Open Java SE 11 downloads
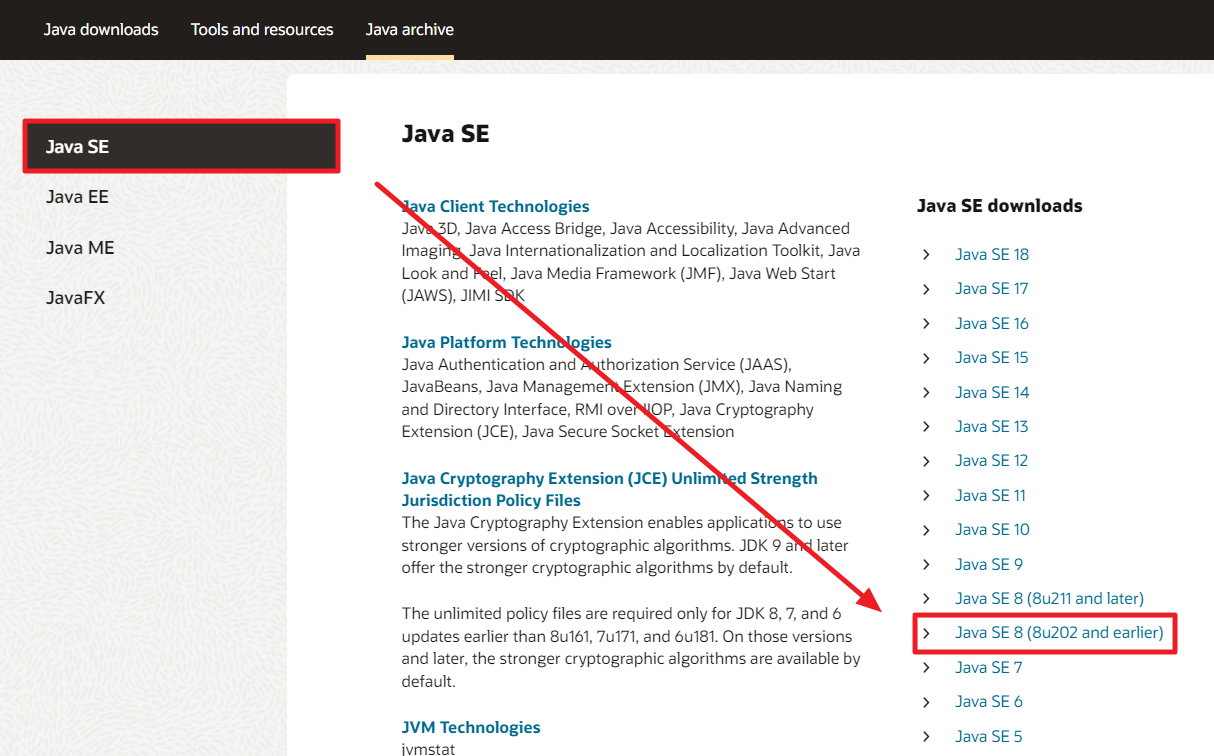1214x756 pixels. click(990, 495)
